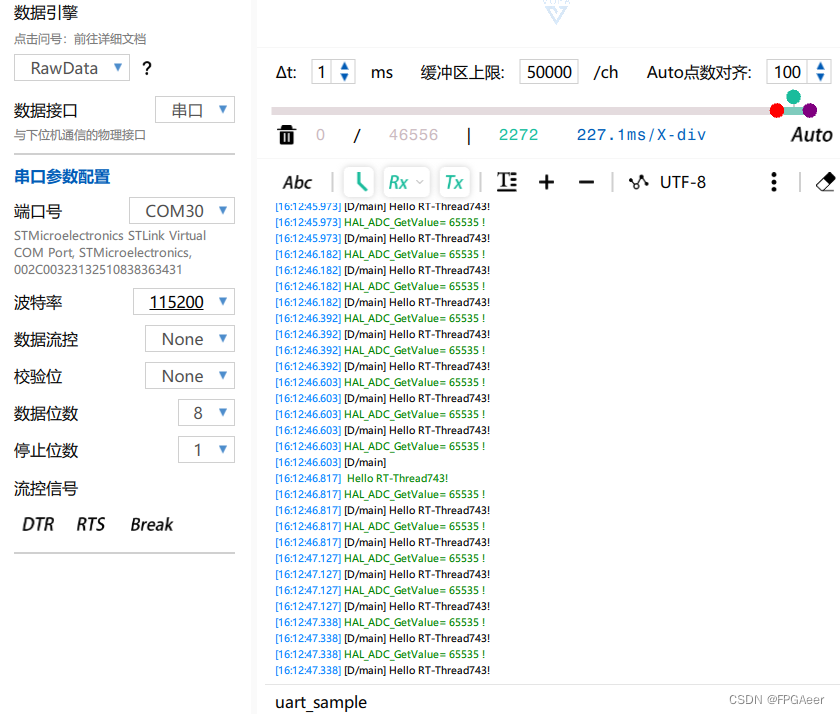Image resolution: width=840 pixels, height=714 pixels.
Task: Toggle the DTR flow control signal
Action: [x=37, y=524]
